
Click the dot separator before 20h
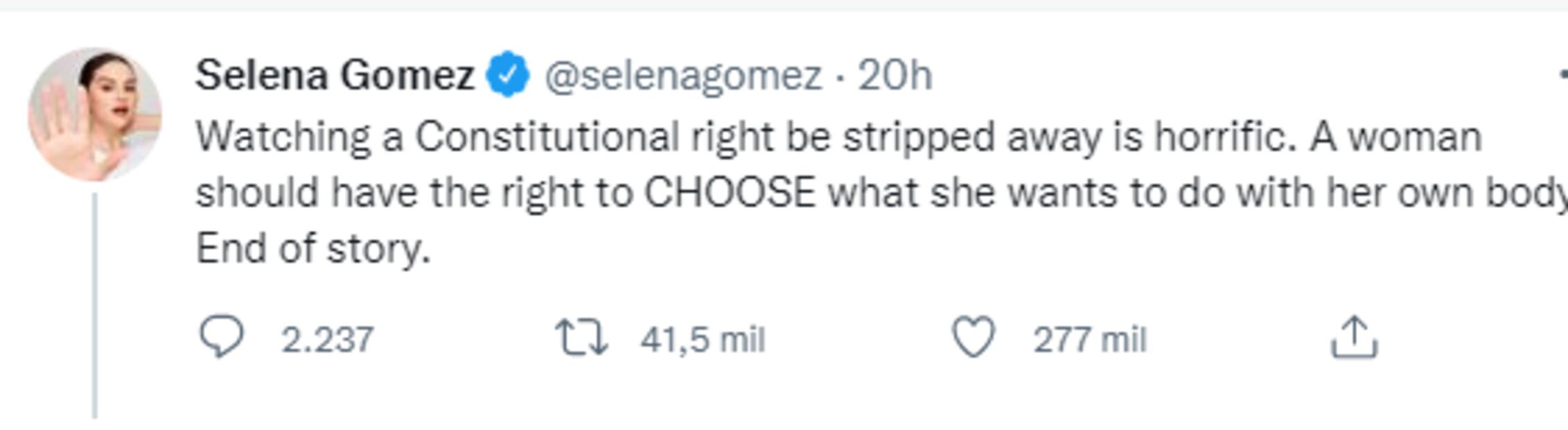840,76
